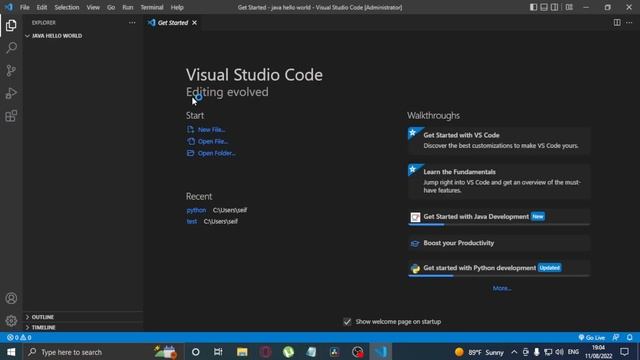Open Get Started with Java Development walkthrough

[499, 217]
